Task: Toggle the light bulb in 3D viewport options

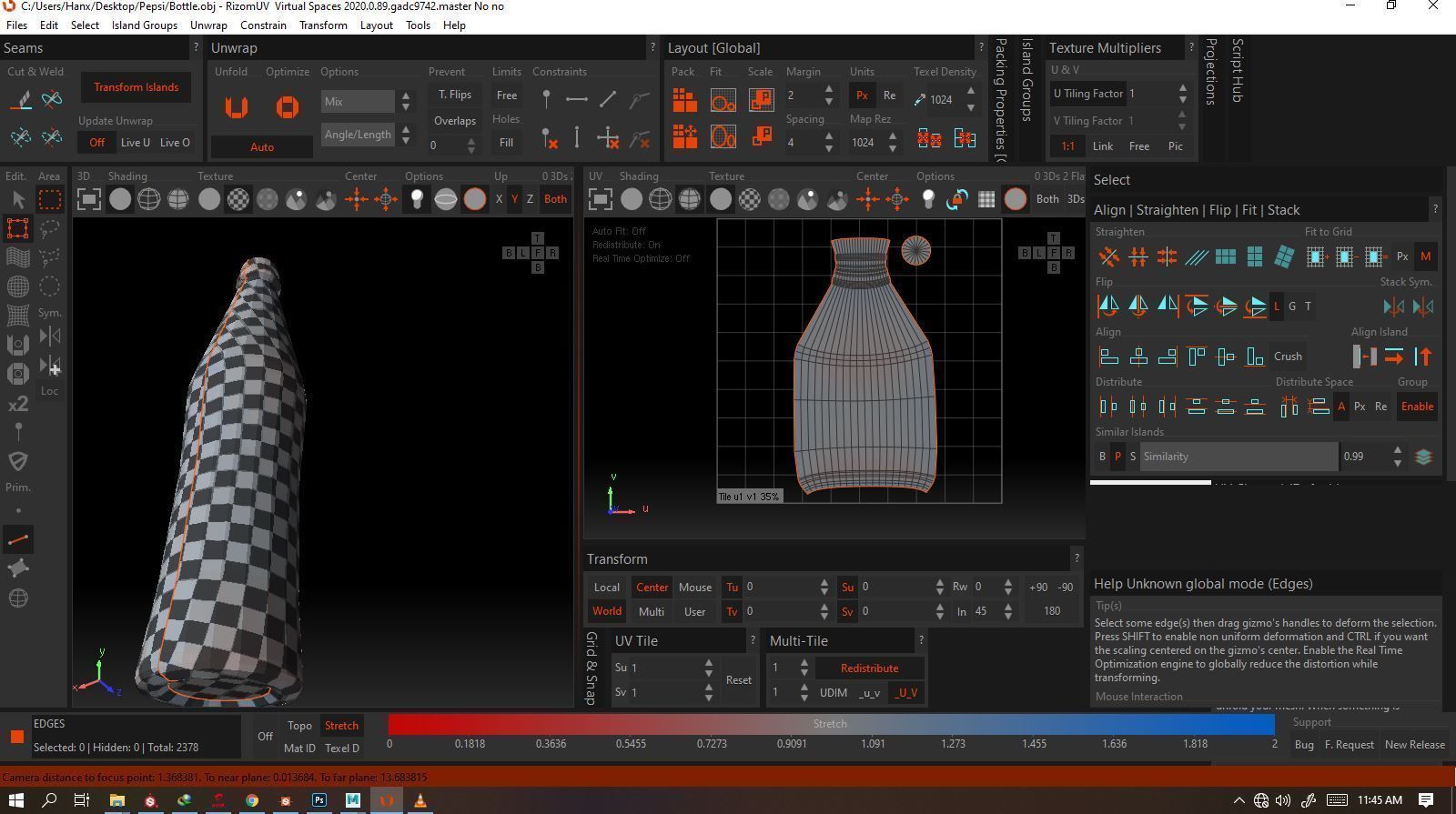Action: 417,199
